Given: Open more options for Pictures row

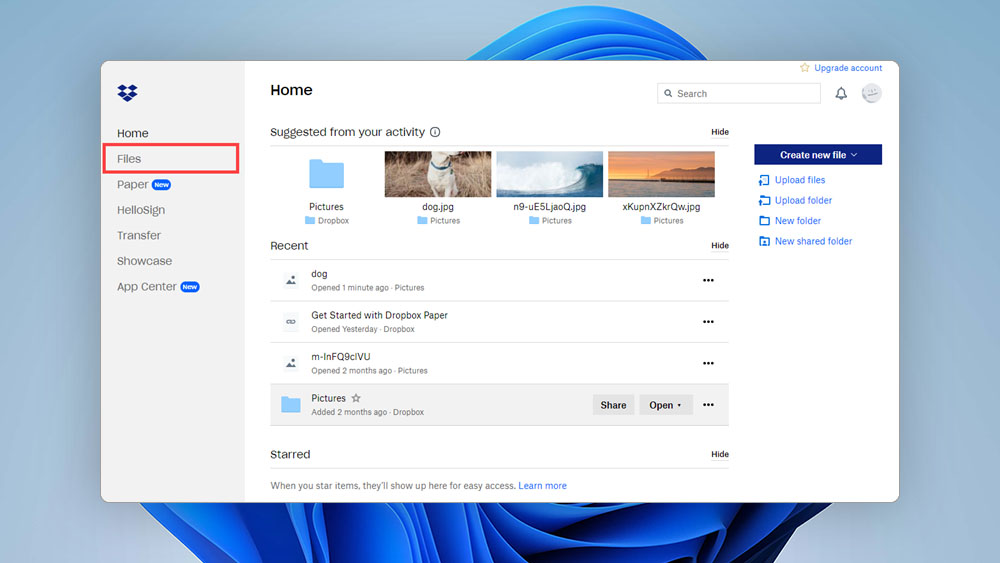Looking at the screenshot, I should click(708, 405).
